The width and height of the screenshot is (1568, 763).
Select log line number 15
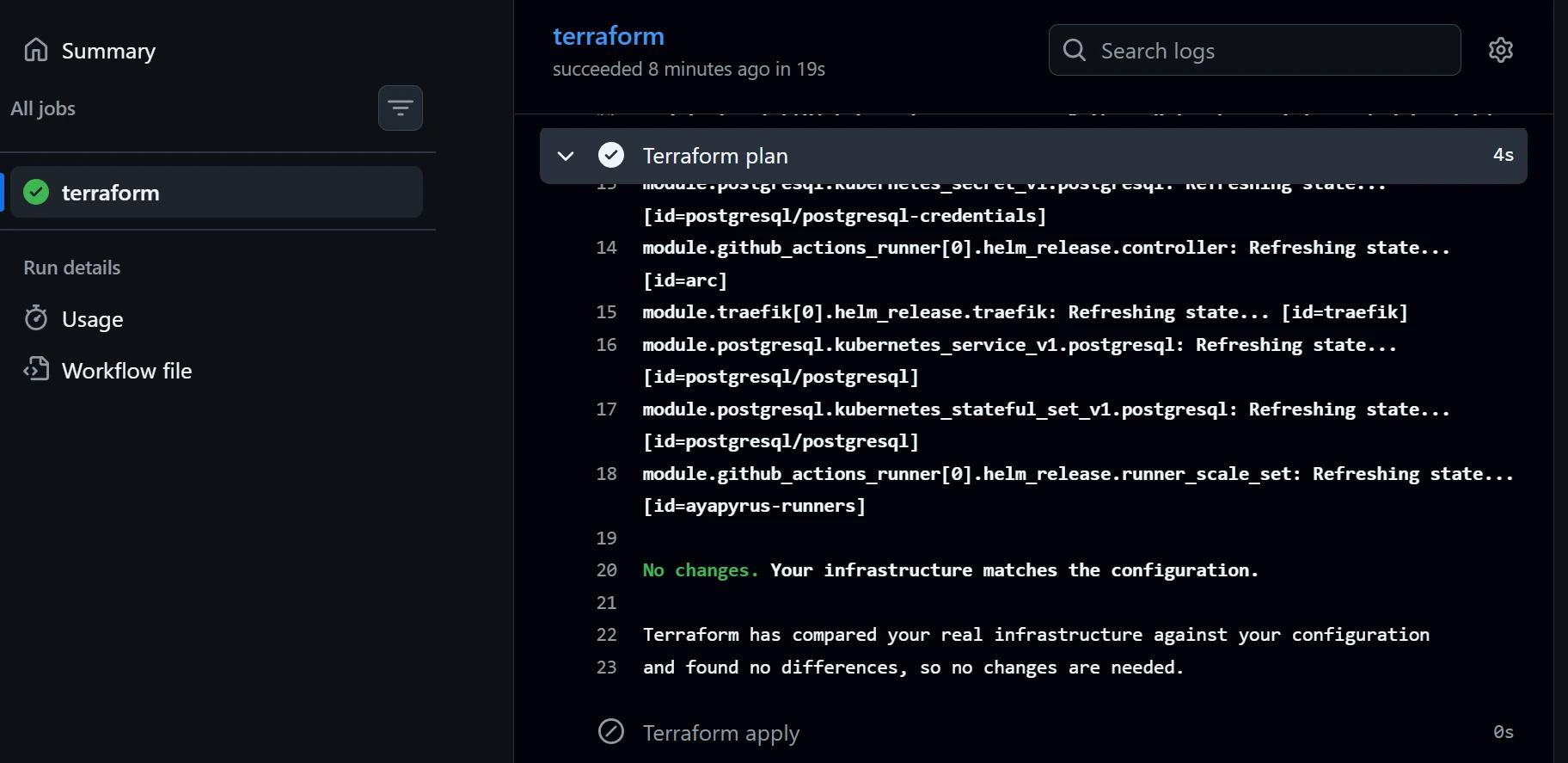(x=607, y=312)
